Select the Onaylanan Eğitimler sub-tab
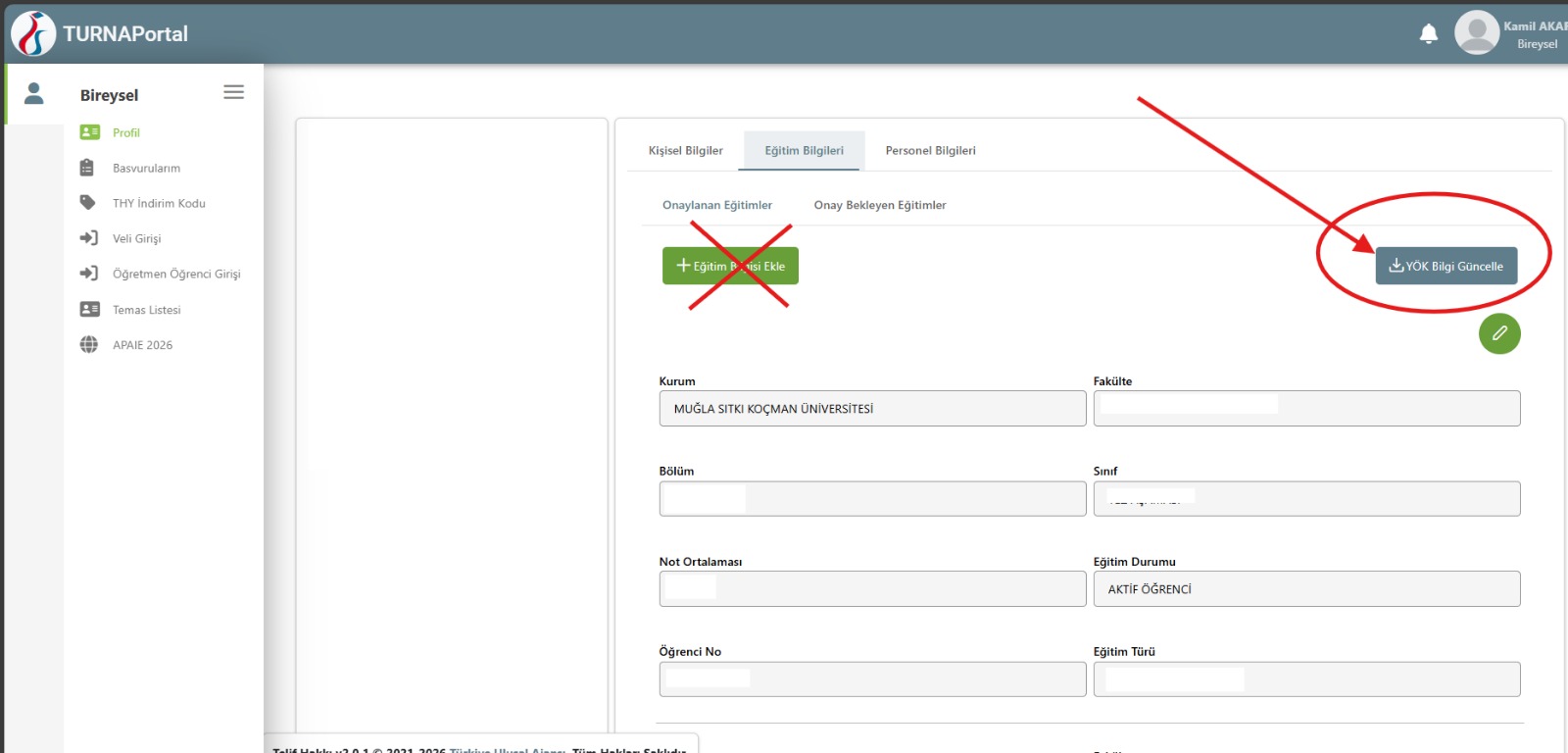 click(716, 206)
